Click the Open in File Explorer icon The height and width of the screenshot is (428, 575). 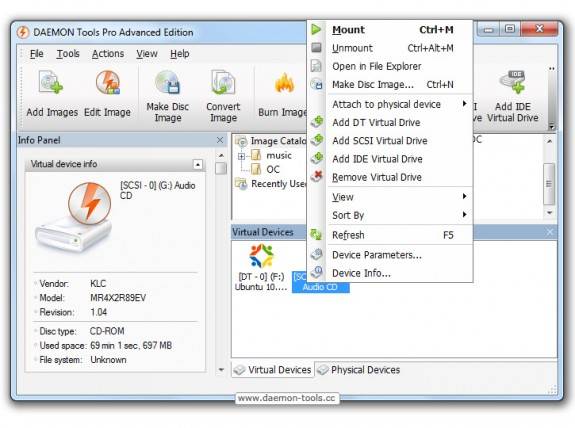click(x=316, y=66)
